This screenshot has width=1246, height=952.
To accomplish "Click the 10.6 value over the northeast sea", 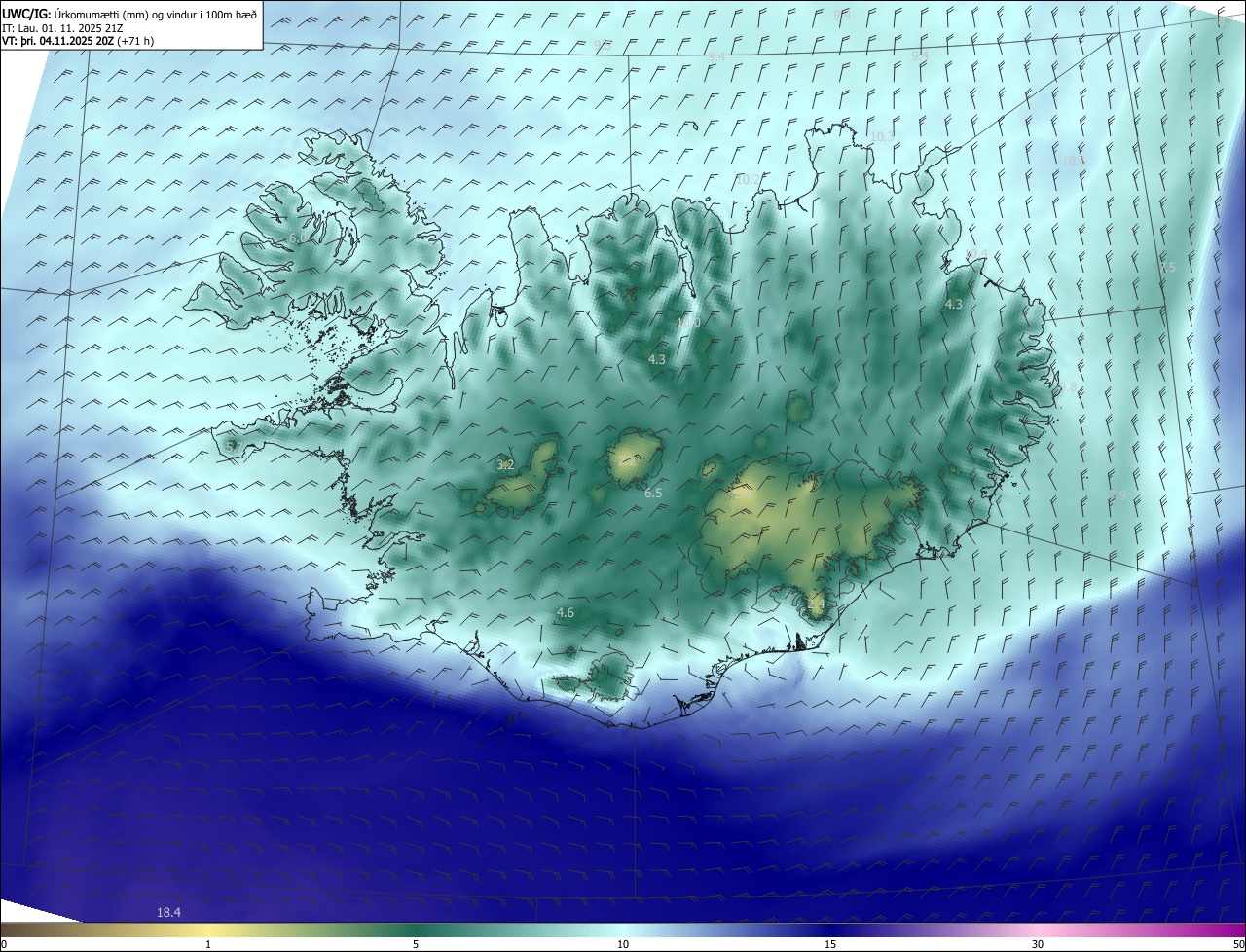I will point(1074,161).
